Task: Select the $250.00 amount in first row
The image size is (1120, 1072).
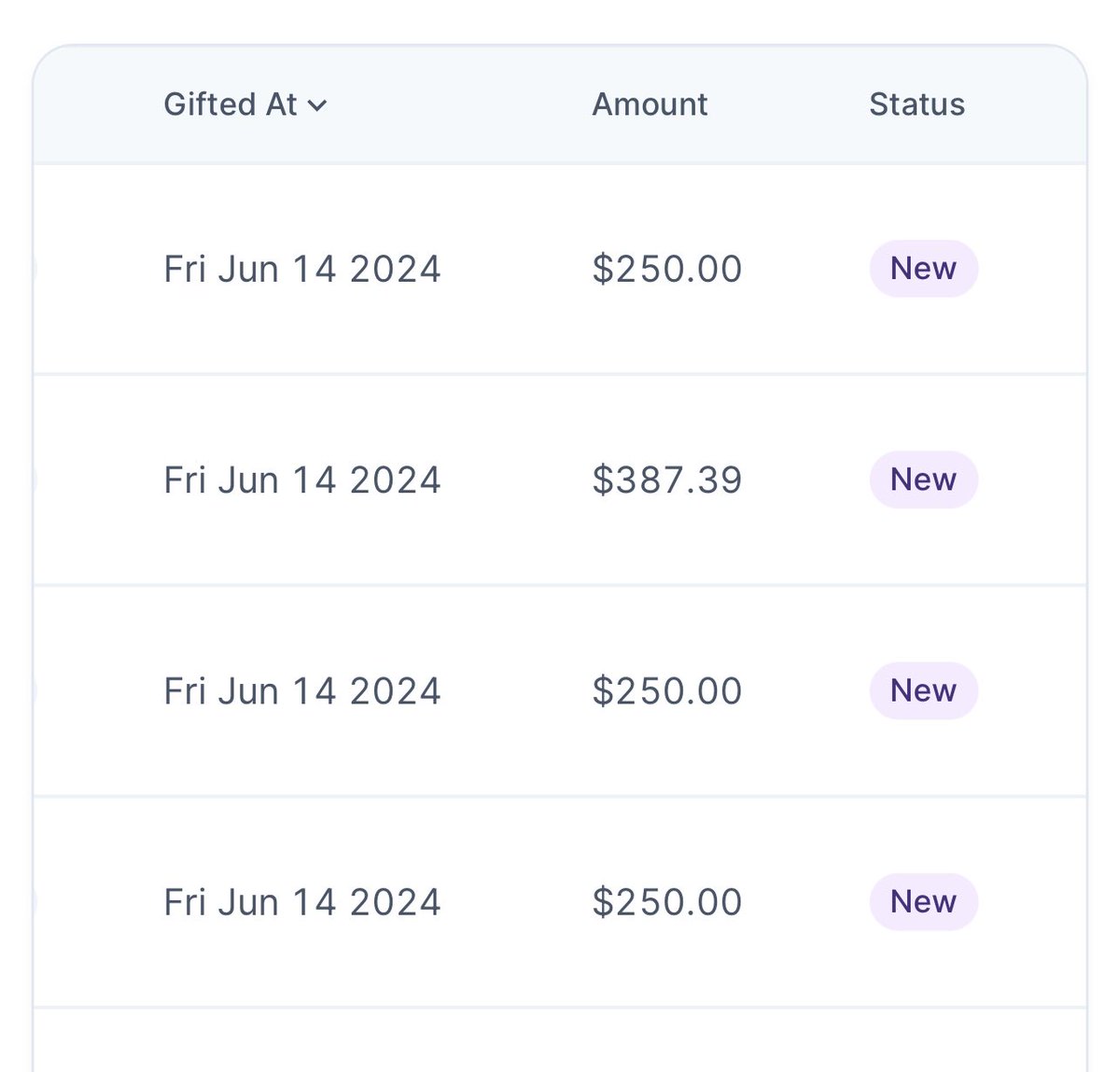Action: click(x=666, y=269)
